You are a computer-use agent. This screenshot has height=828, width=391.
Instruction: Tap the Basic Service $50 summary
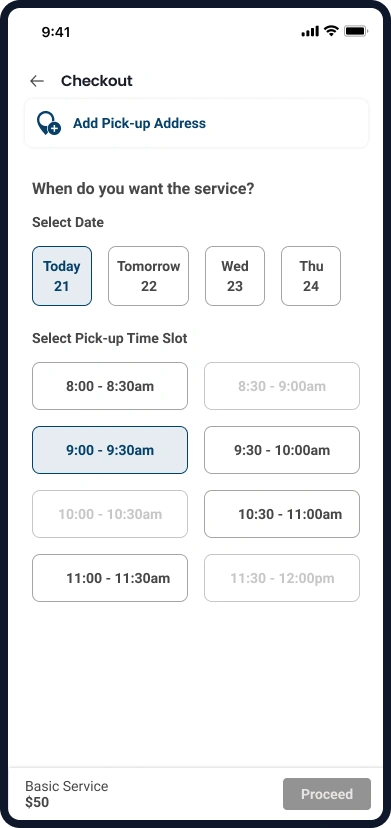(x=67, y=794)
